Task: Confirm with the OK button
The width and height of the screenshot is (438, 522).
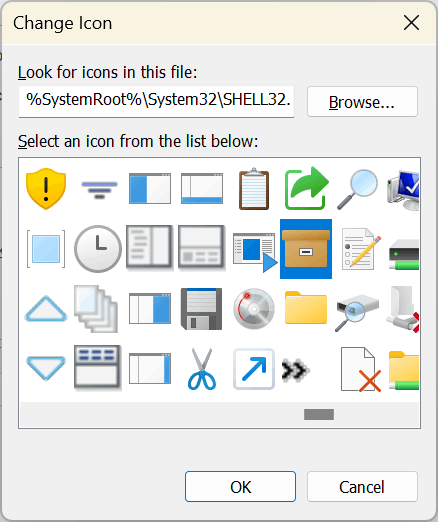Action: [240, 487]
